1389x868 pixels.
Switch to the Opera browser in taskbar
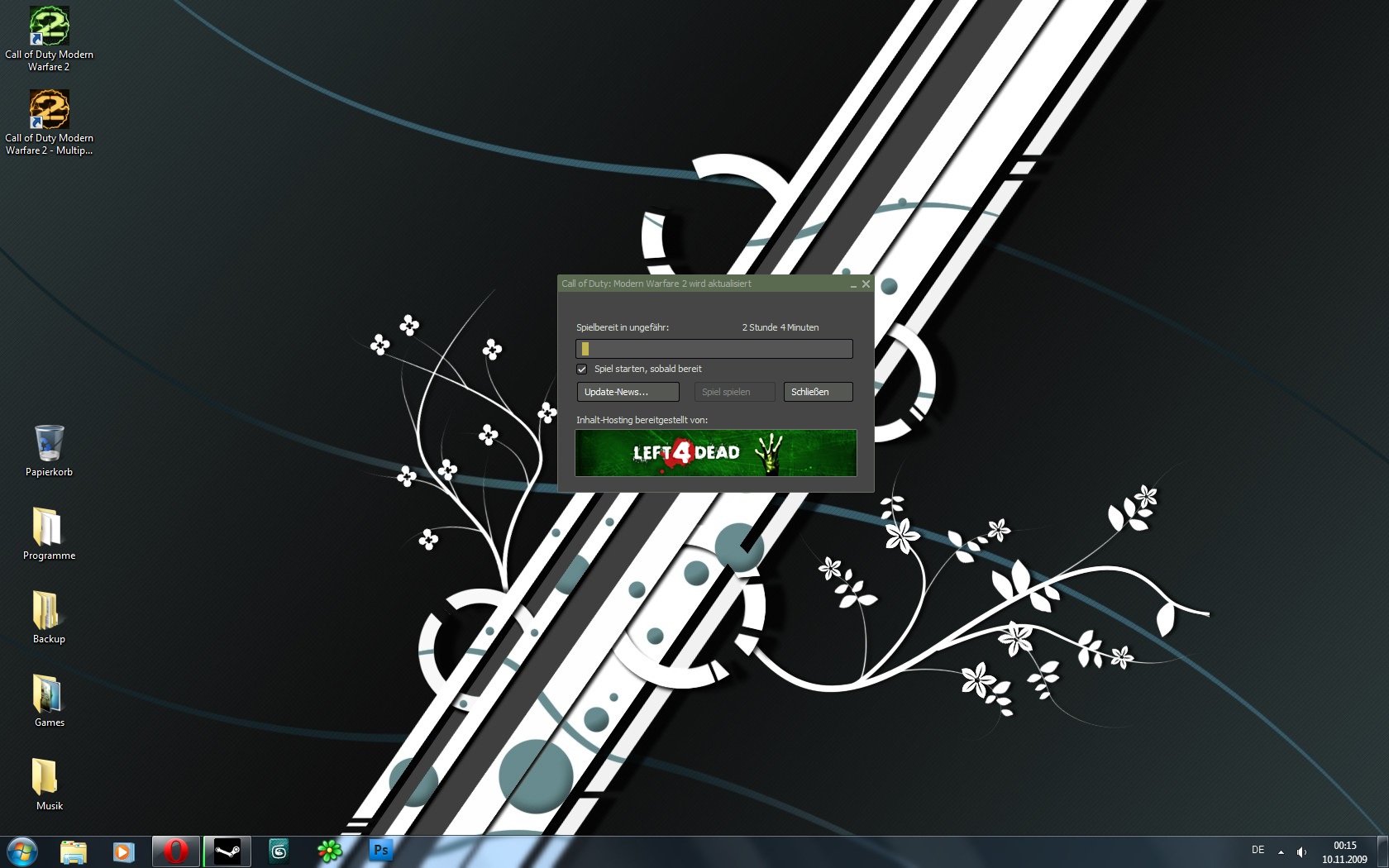click(x=175, y=851)
